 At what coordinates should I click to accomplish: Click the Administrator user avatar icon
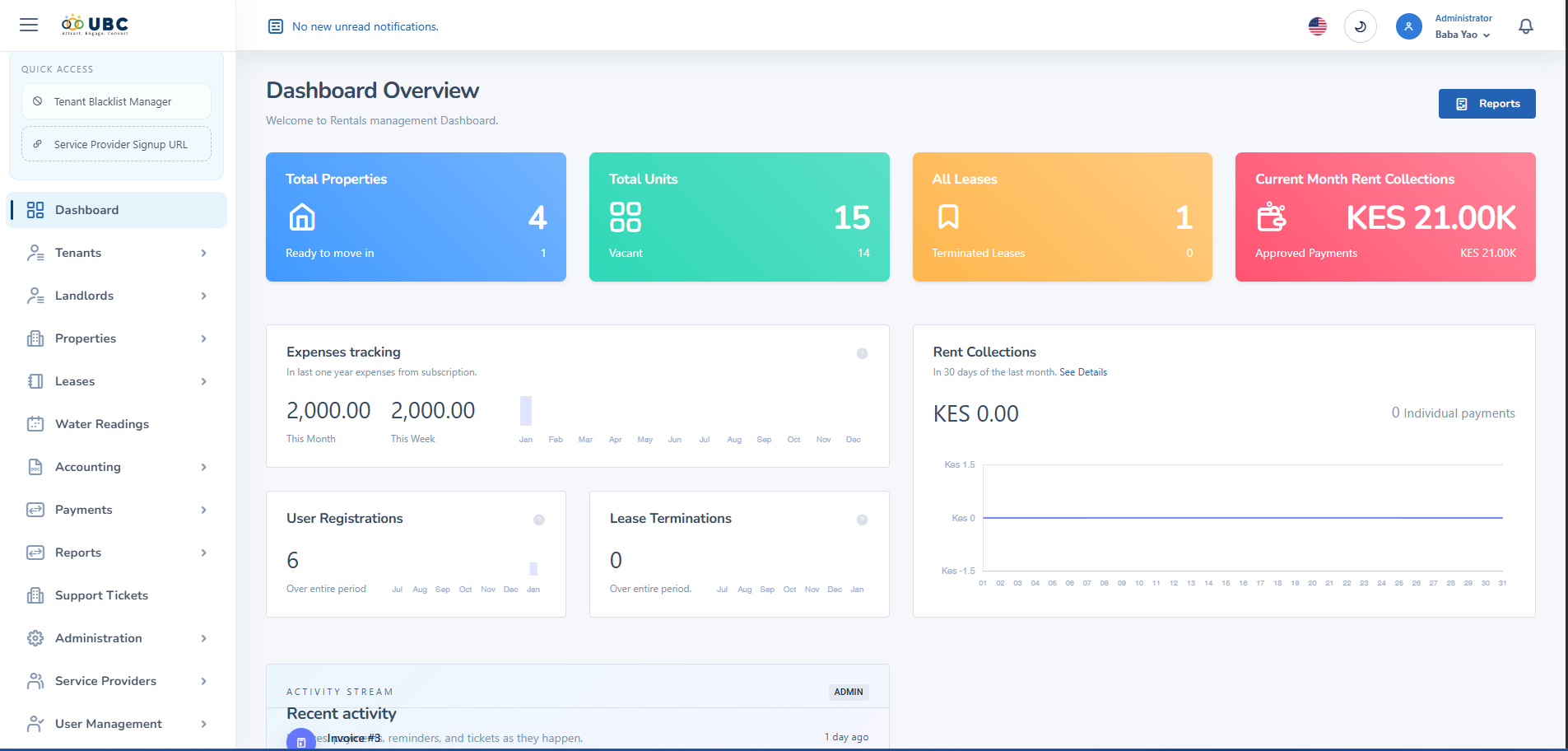click(1409, 26)
